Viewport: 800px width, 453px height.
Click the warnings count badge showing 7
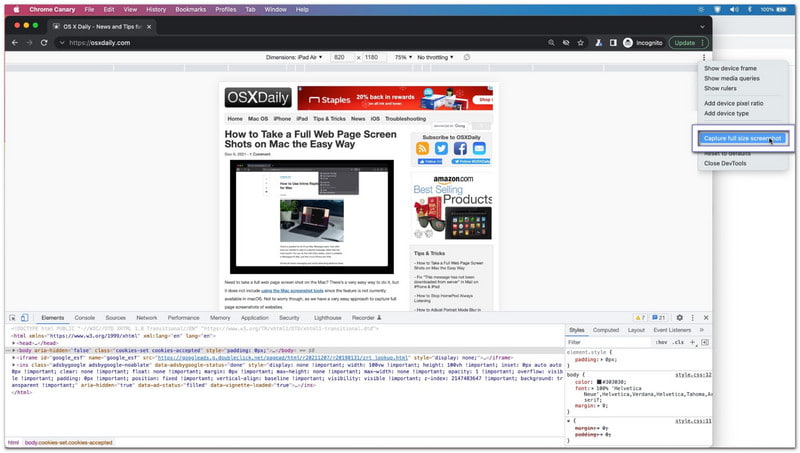click(640, 318)
